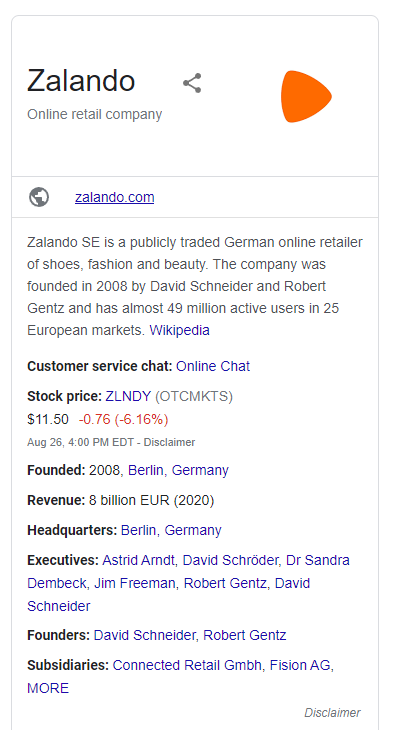Screen dimensions: 393x730
Task: Open the Wikipedia source link
Action: 179,330
